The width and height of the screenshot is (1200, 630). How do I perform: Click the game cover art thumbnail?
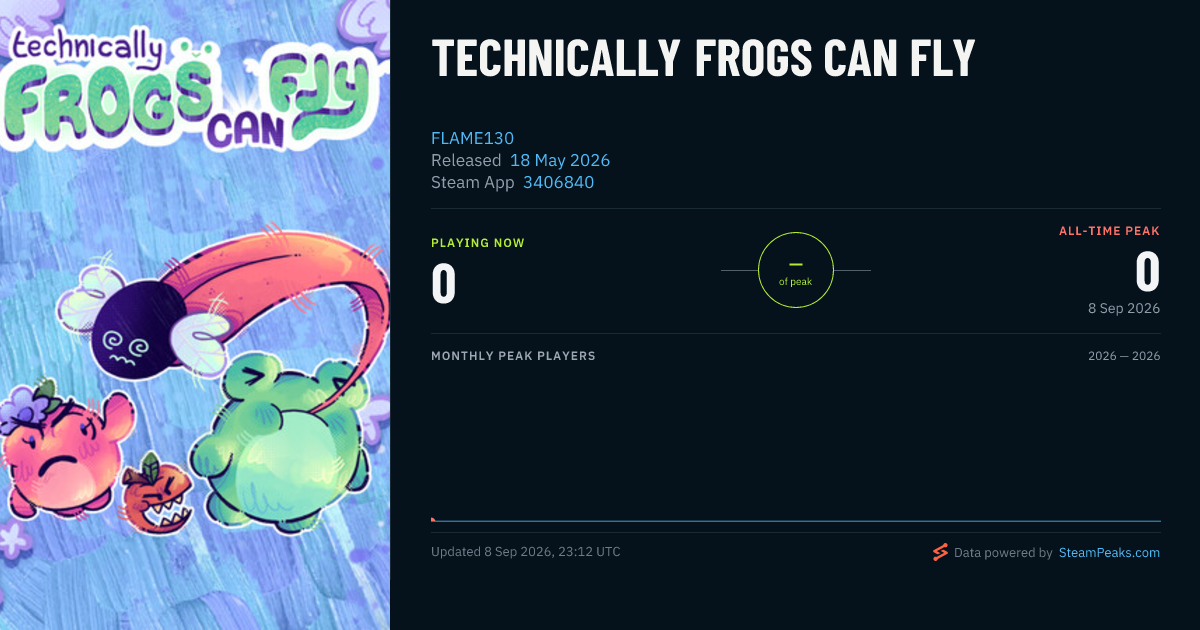click(195, 315)
